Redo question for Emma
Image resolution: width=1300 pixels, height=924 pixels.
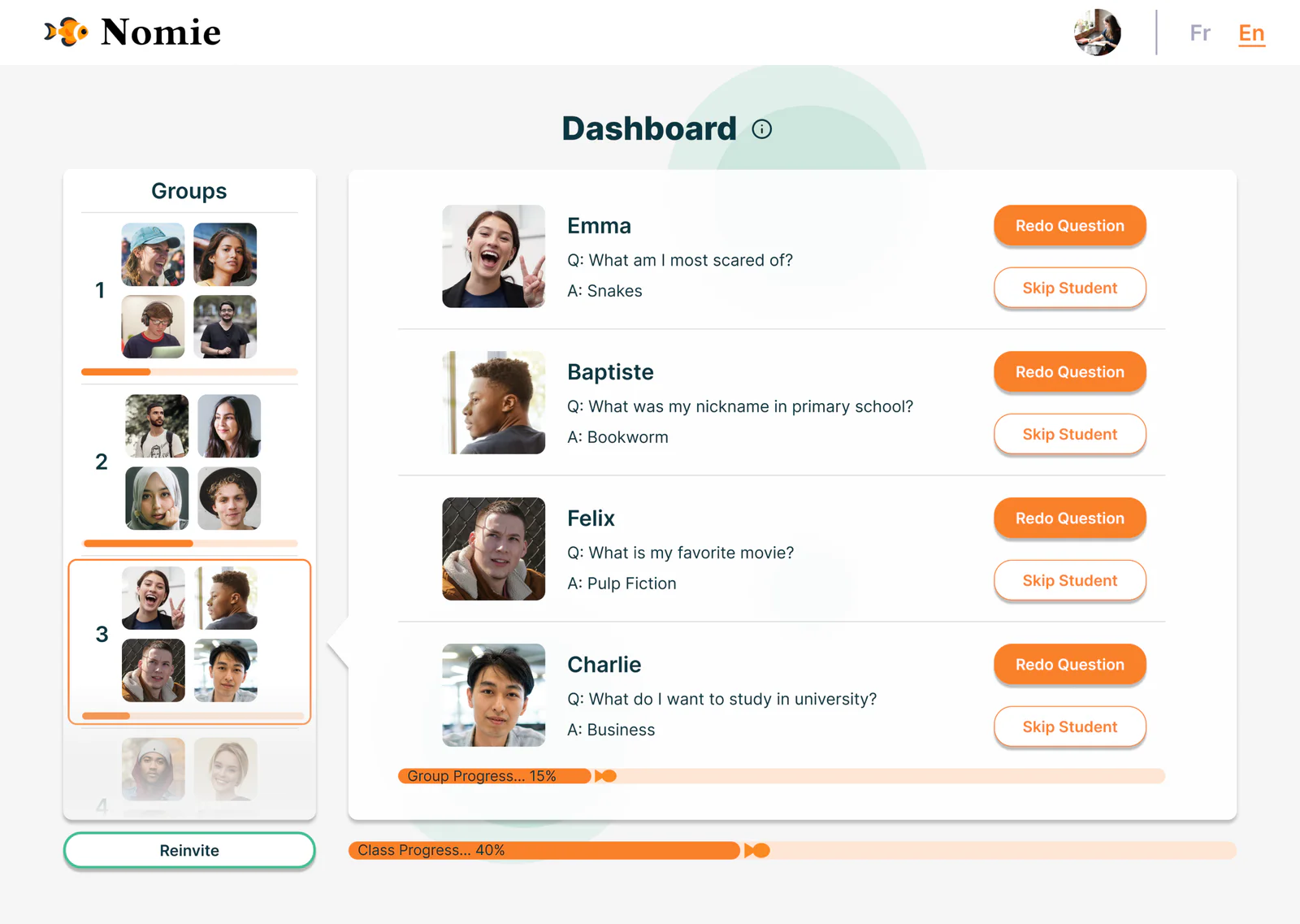tap(1069, 226)
